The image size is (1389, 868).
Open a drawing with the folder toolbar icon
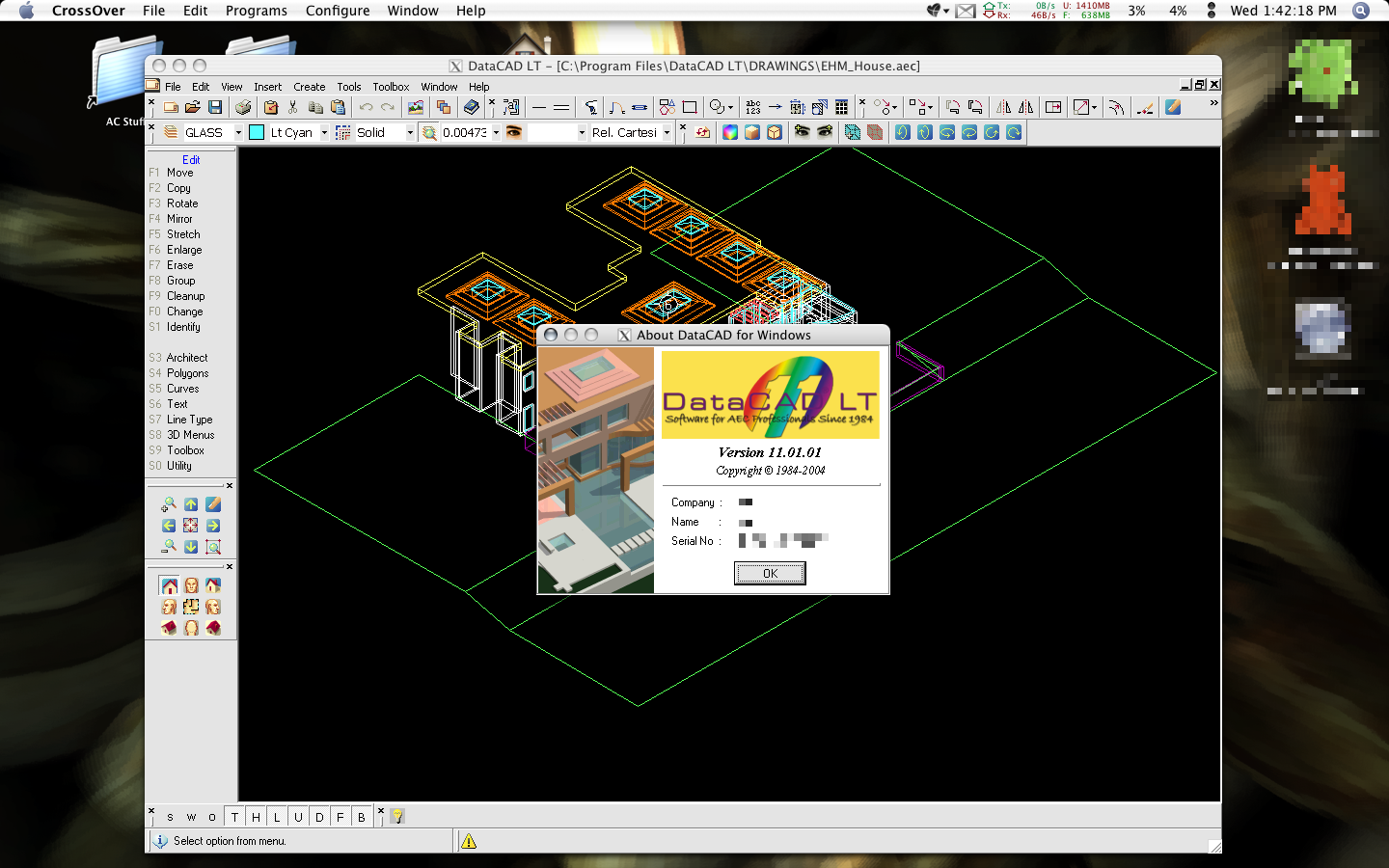[x=193, y=106]
